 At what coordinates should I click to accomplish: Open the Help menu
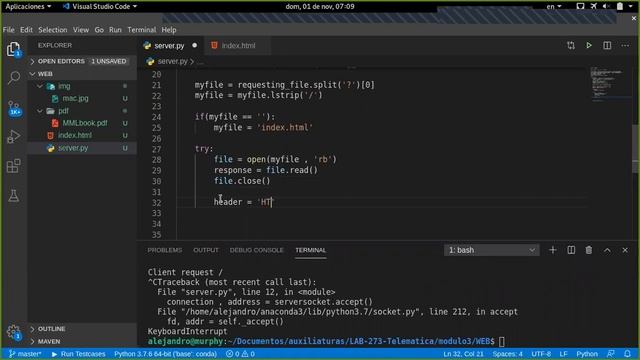click(169, 30)
